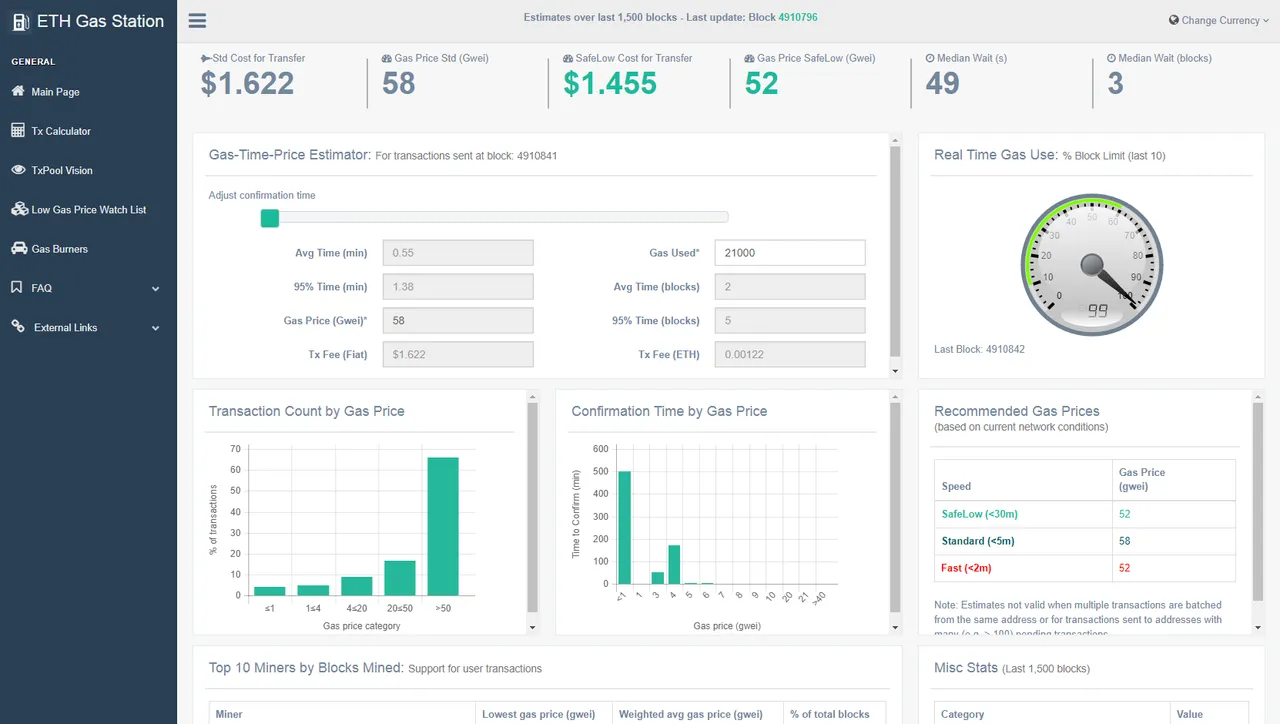Image resolution: width=1280 pixels, height=724 pixels.
Task: Click the confirmation time slider handle
Action: point(269,218)
